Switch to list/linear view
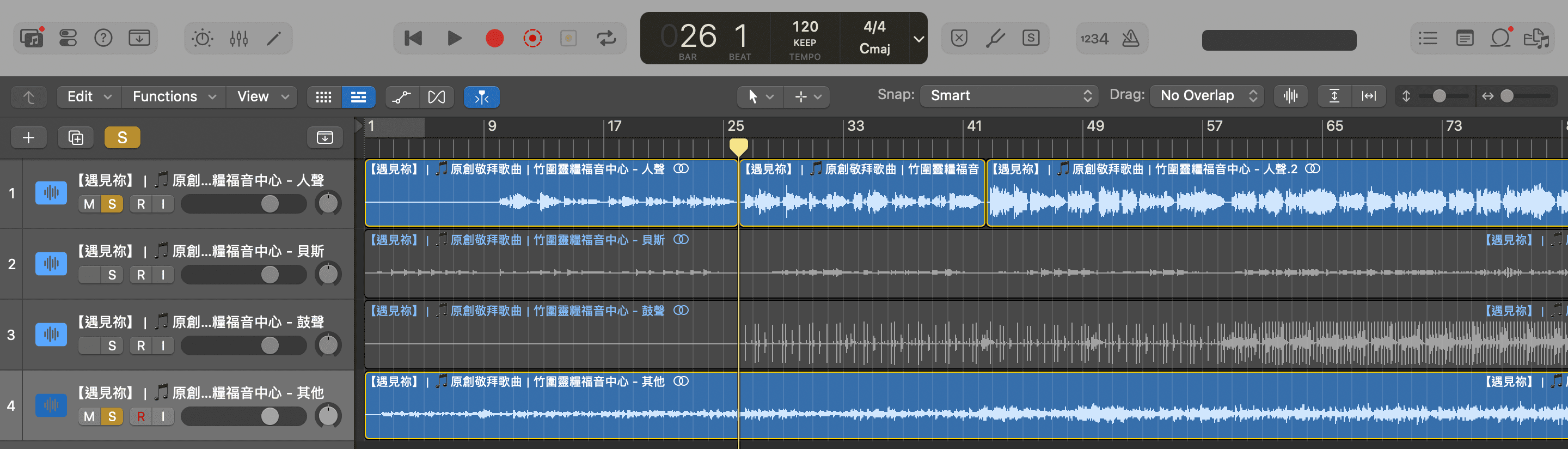 pyautogui.click(x=359, y=97)
